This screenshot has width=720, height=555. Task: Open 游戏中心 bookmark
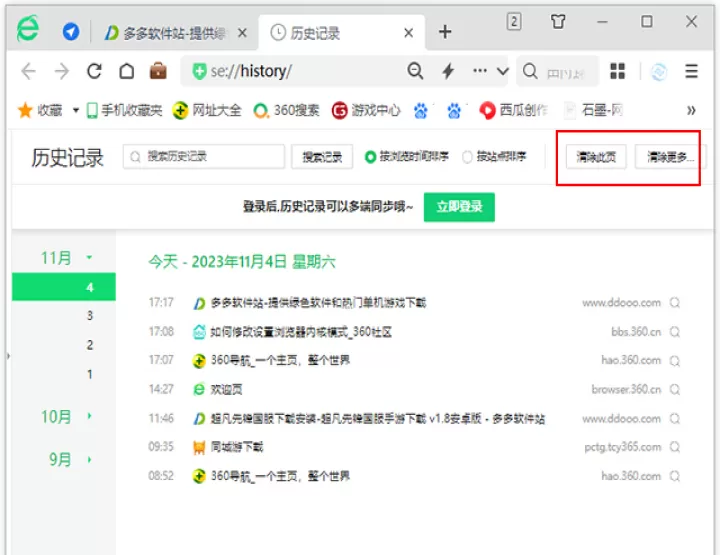(366, 110)
